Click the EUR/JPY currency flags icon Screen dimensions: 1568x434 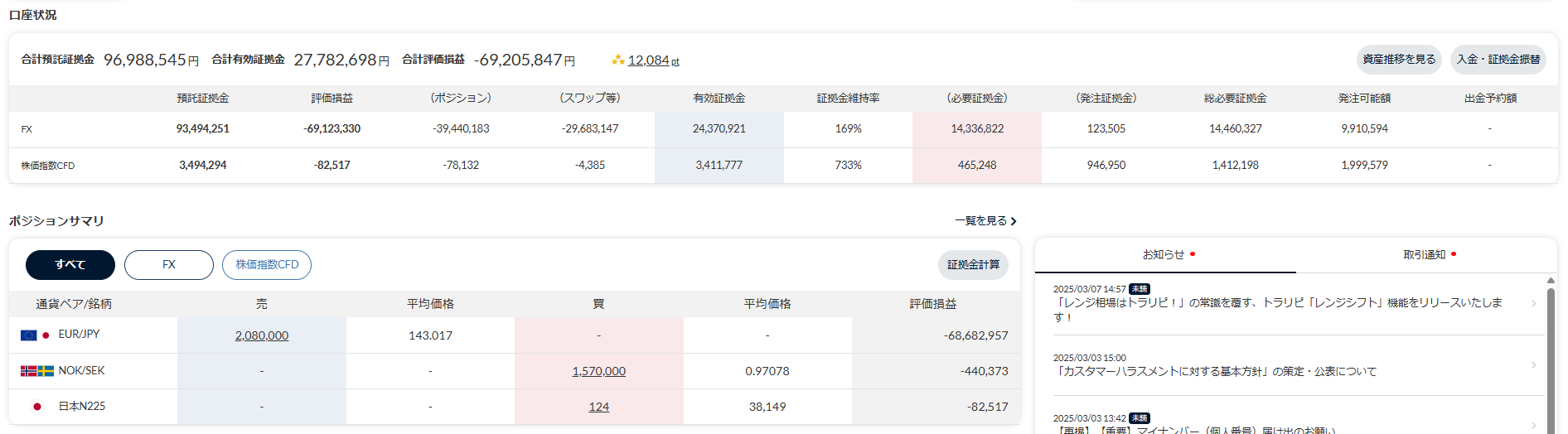point(36,335)
